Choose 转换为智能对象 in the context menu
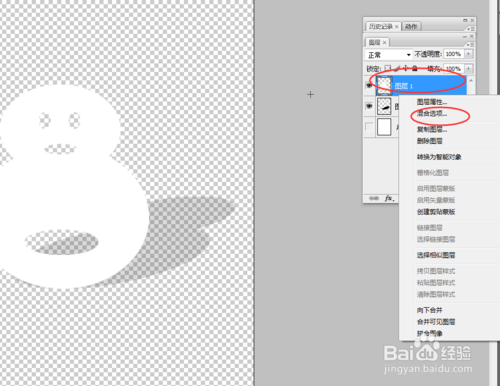 [x=439, y=157]
